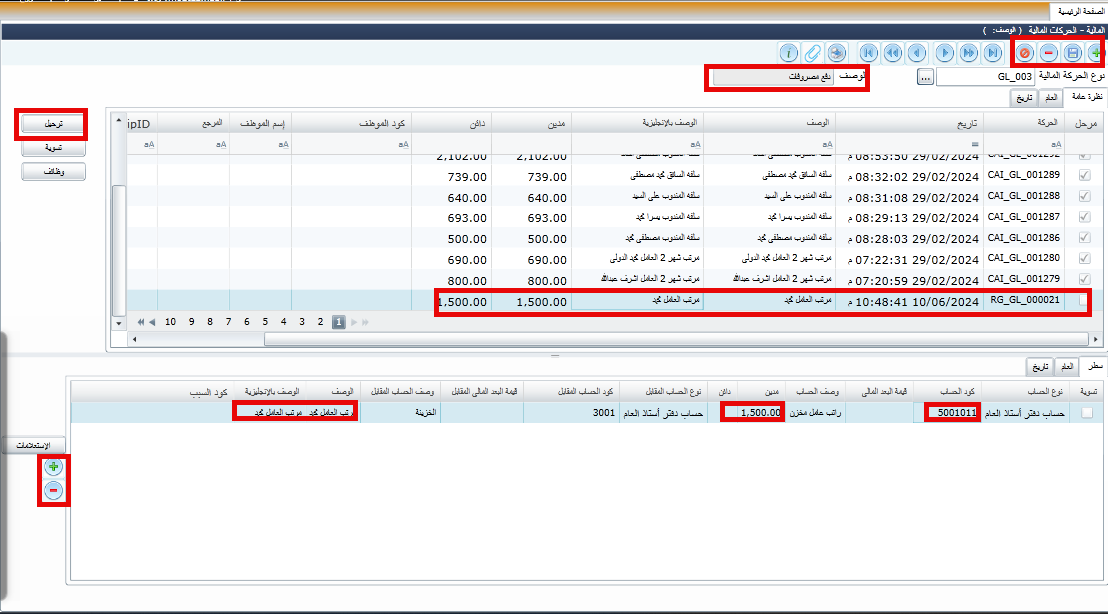Open filter operator of الحركة column

[1055, 145]
